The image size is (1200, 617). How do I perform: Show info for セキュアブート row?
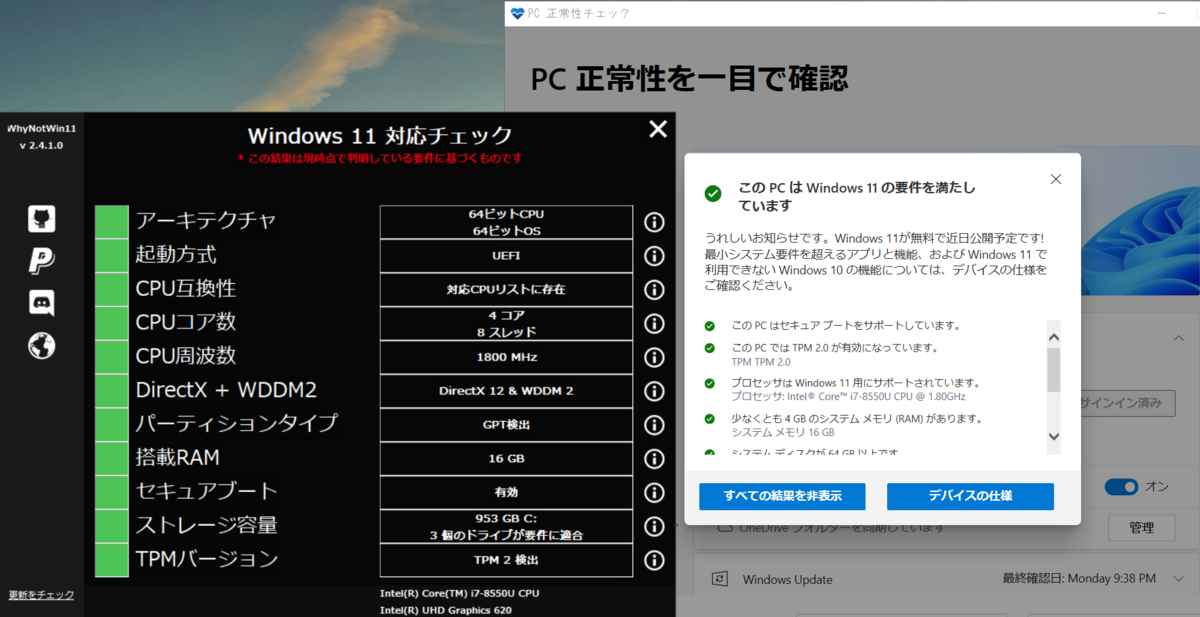(x=655, y=493)
